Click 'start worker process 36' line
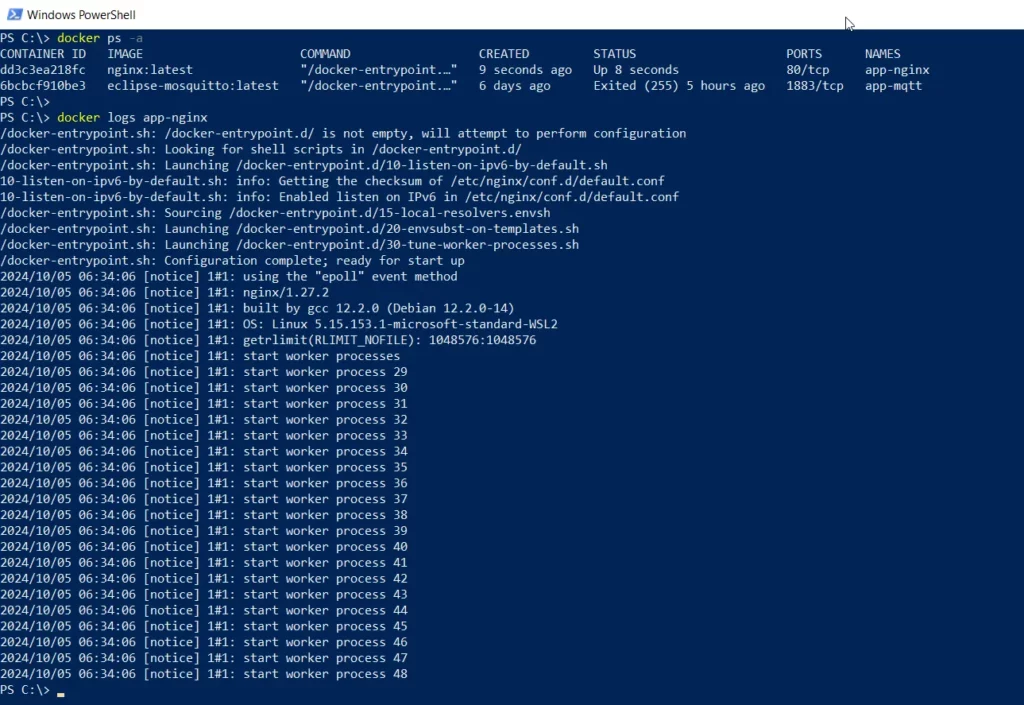Viewport: 1024px width, 705px height. 204,482
